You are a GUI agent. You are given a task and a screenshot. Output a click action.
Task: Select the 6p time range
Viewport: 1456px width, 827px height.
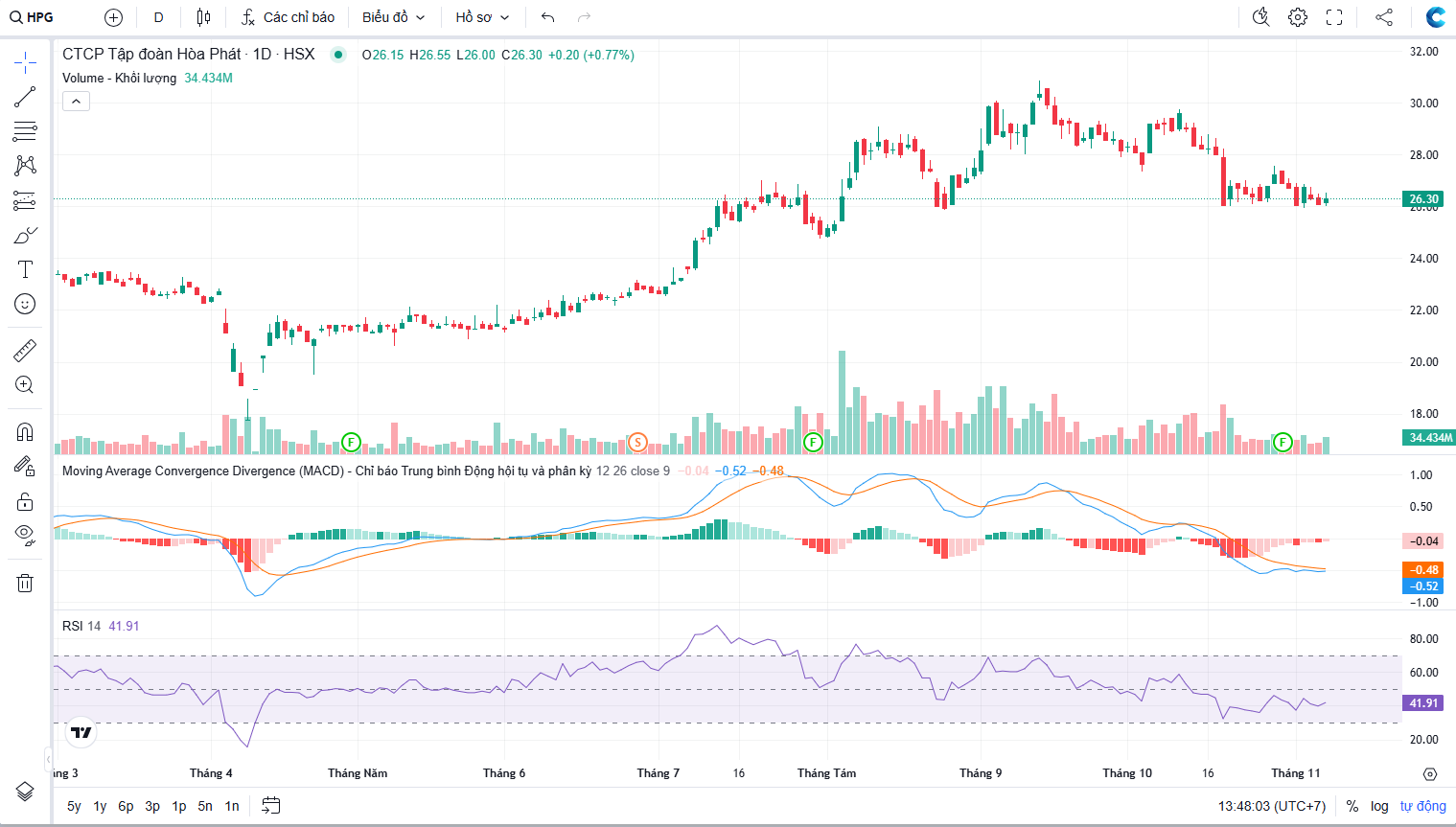[x=126, y=806]
